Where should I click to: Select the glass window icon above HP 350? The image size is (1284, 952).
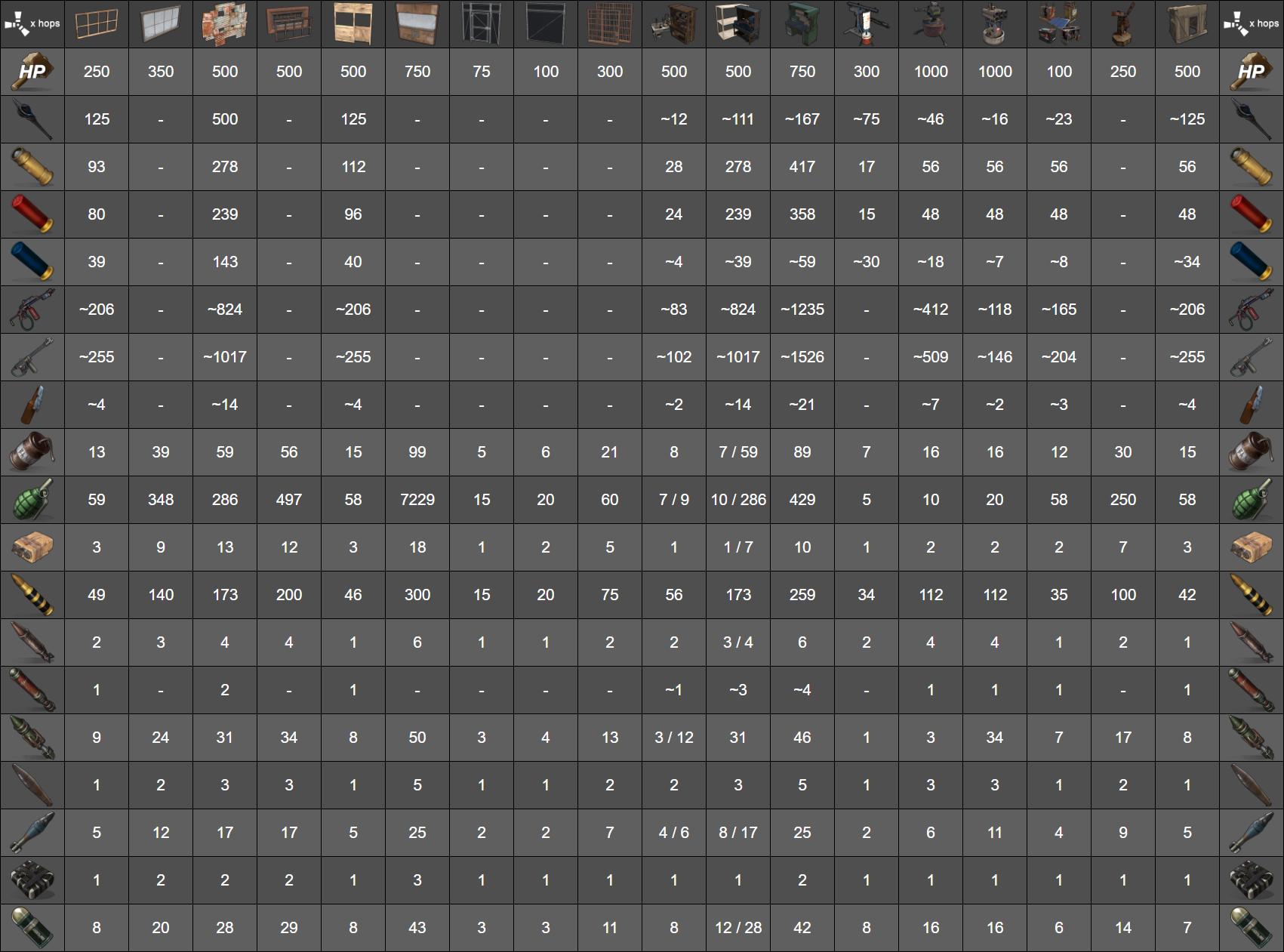[161, 23]
